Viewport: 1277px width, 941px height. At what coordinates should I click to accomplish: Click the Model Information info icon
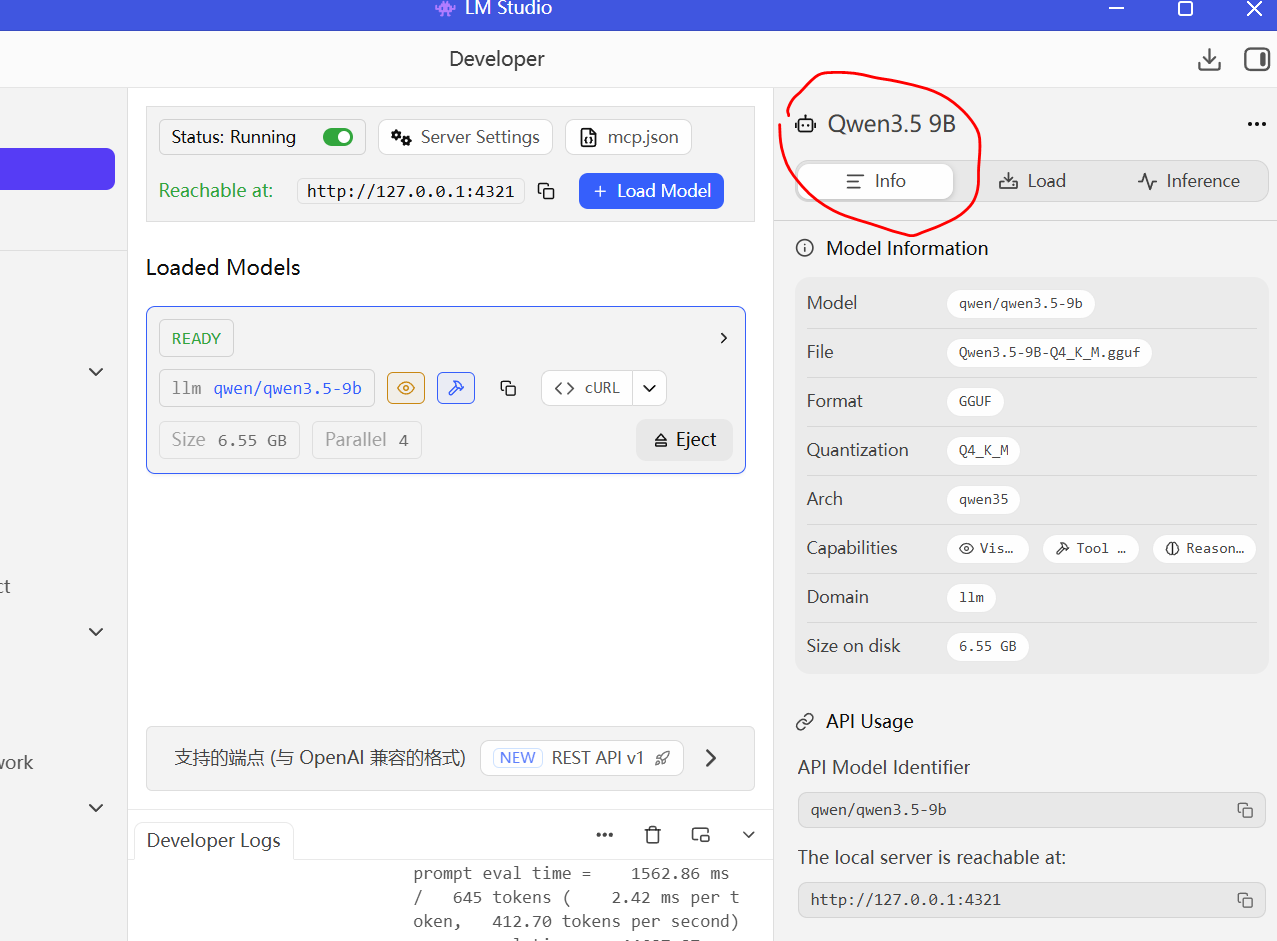804,248
